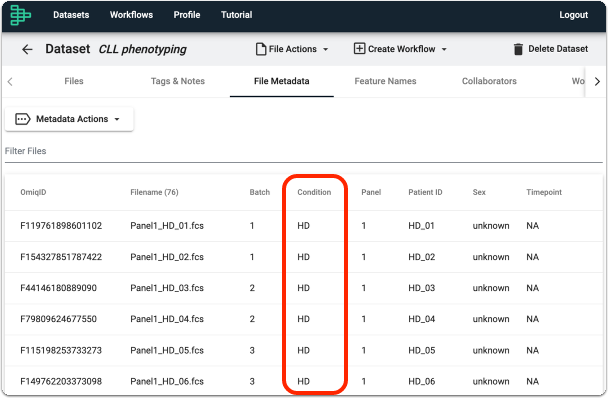Screen dimensions: 608x398
Task: Click the Create Workflow button label
Action: pos(401,49)
